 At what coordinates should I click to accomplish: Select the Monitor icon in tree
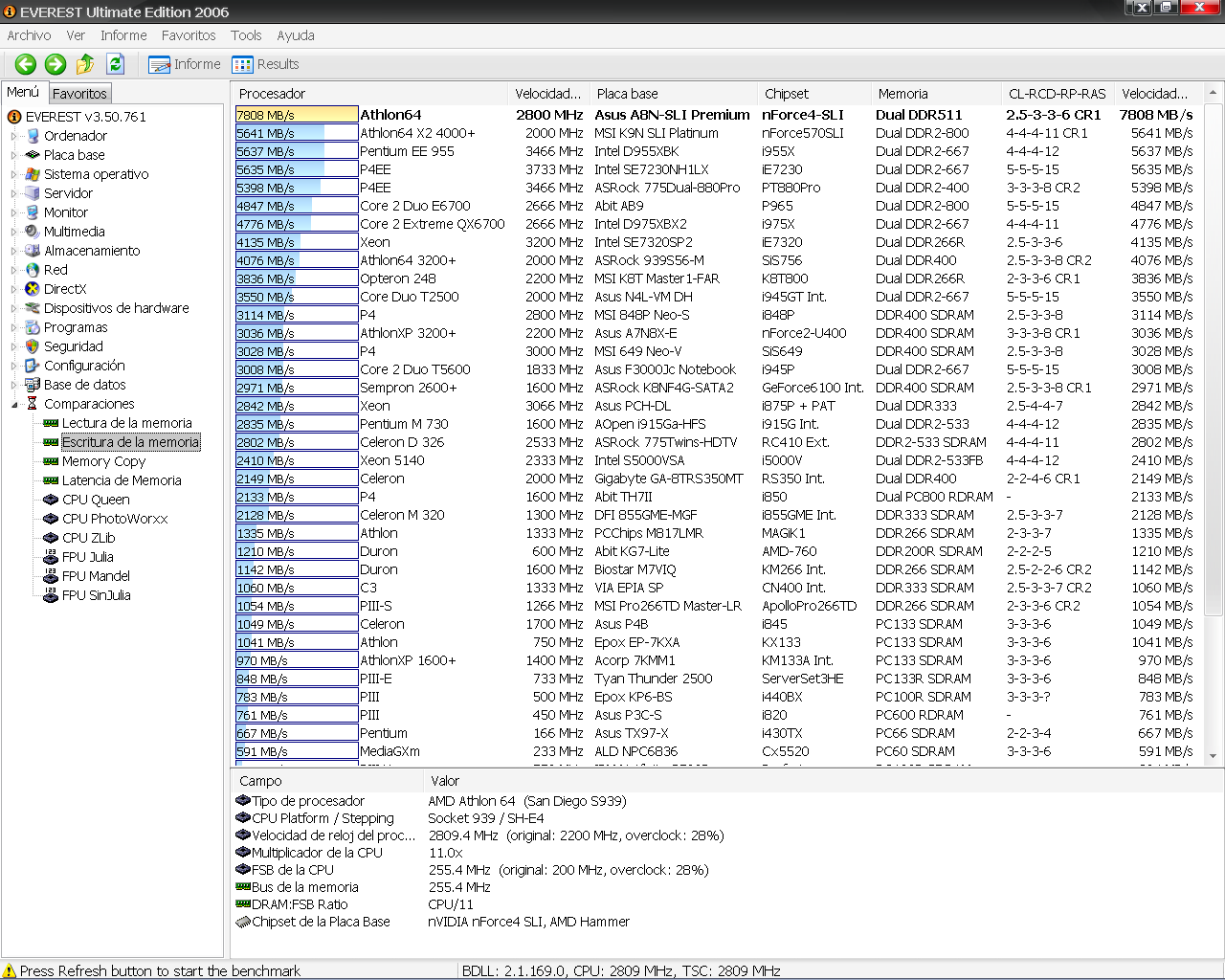tap(33, 212)
